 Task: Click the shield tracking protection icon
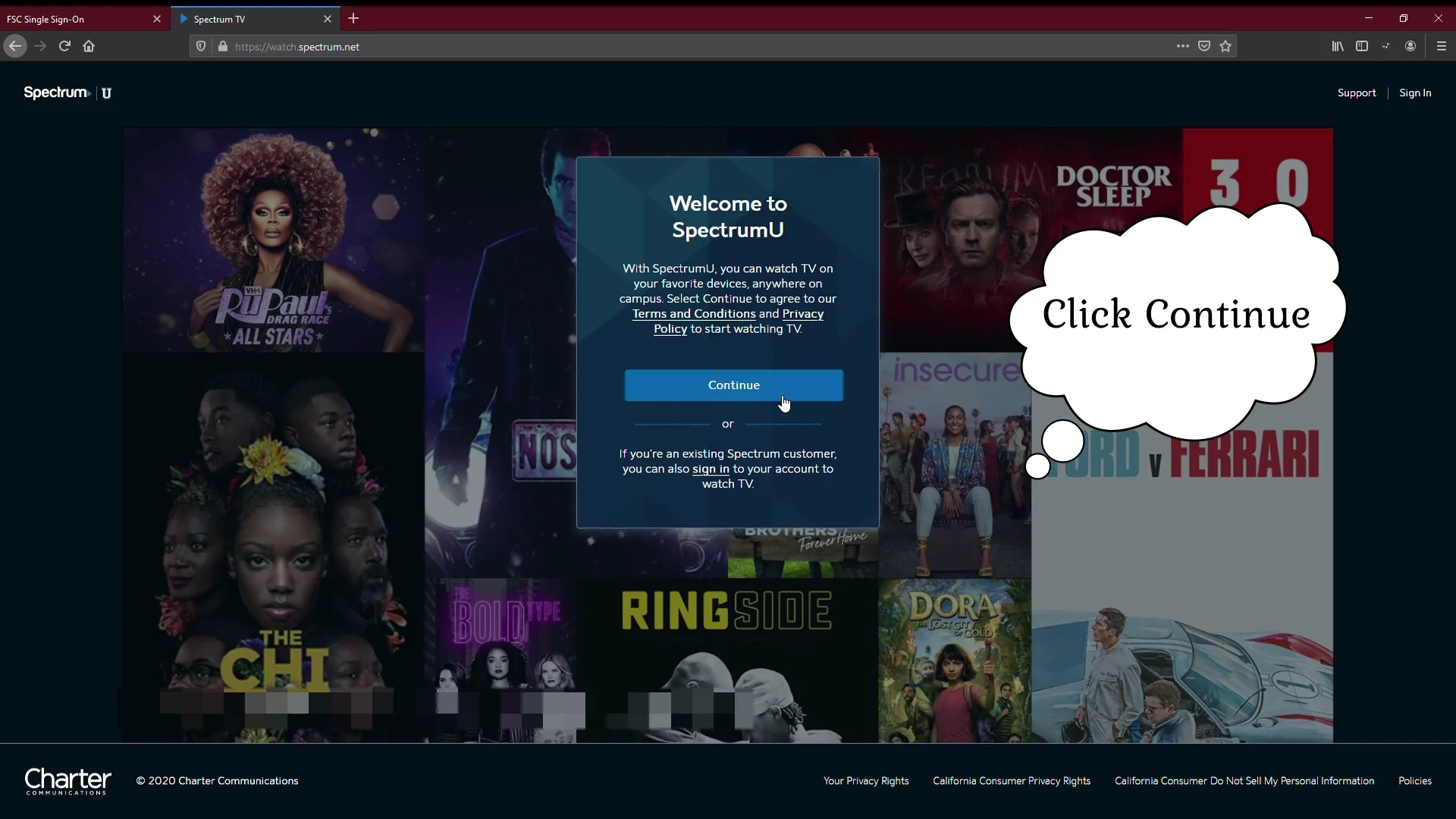pyautogui.click(x=200, y=46)
